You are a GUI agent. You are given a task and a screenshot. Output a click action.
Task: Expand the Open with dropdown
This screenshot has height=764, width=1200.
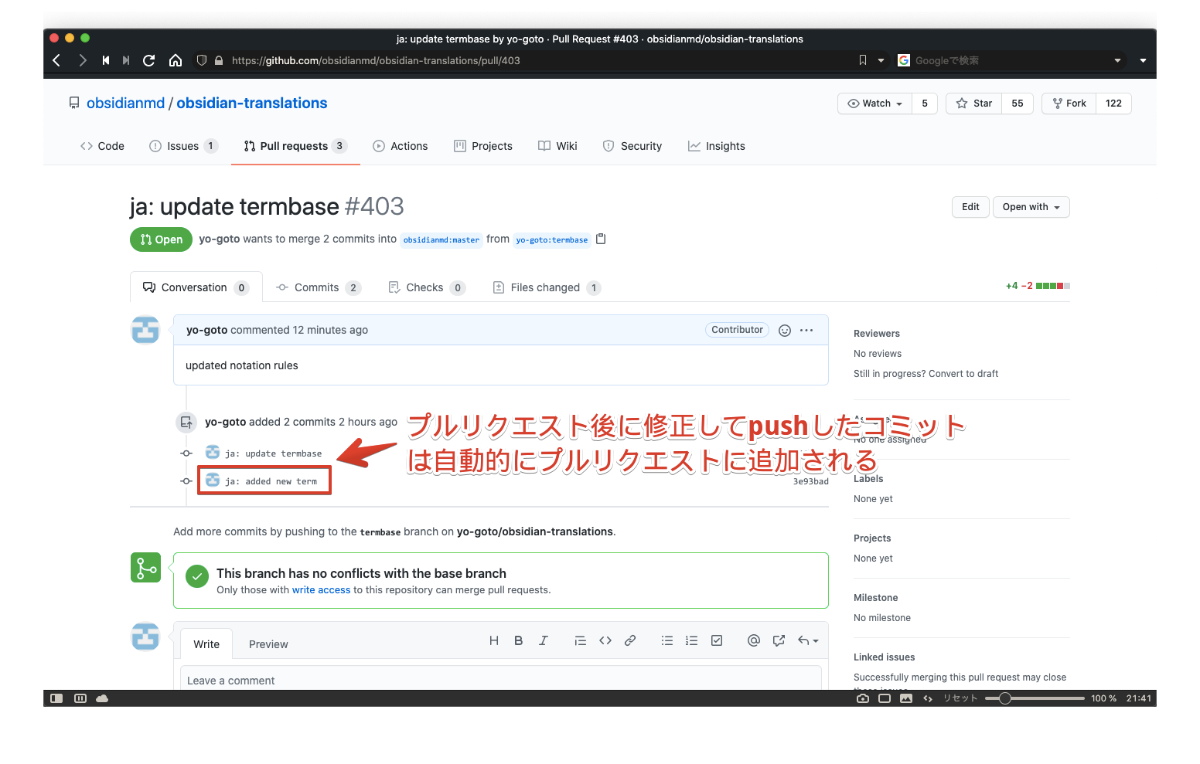(x=1031, y=207)
